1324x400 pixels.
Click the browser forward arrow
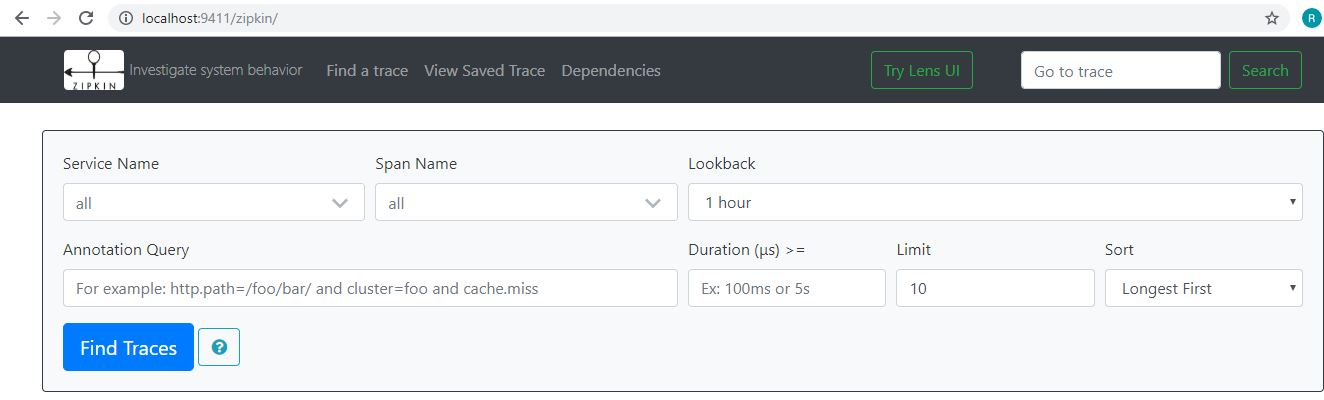(x=54, y=18)
